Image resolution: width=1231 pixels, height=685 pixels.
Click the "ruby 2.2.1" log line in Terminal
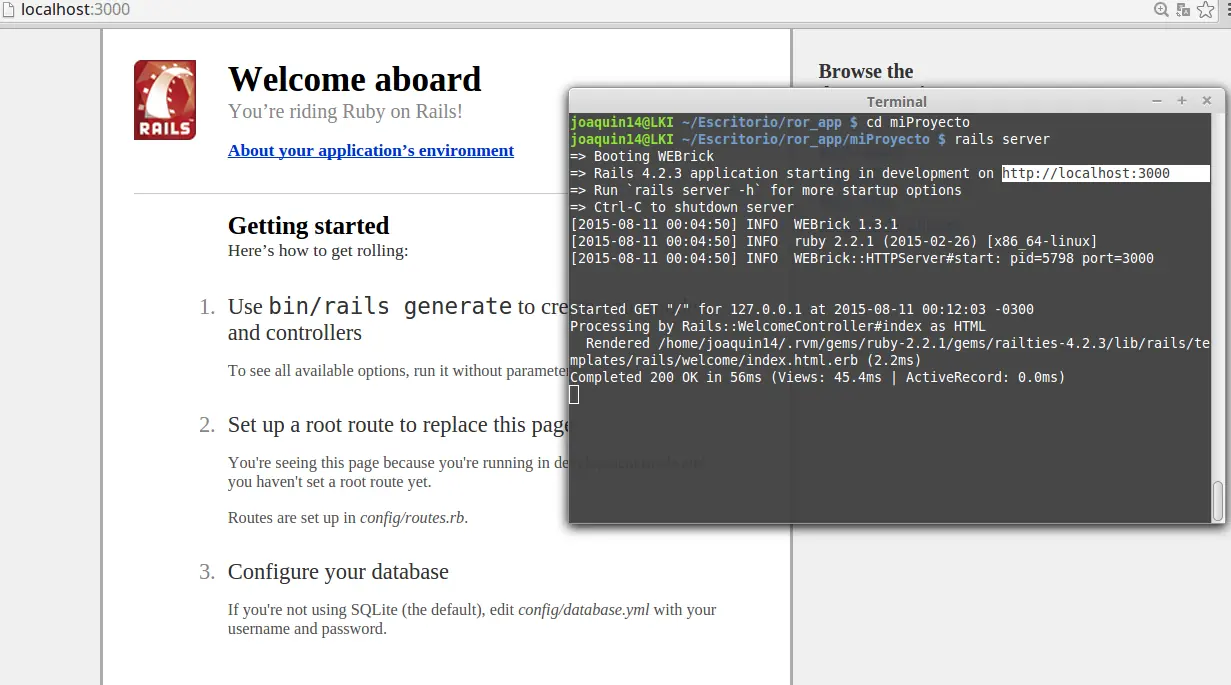click(x=834, y=241)
